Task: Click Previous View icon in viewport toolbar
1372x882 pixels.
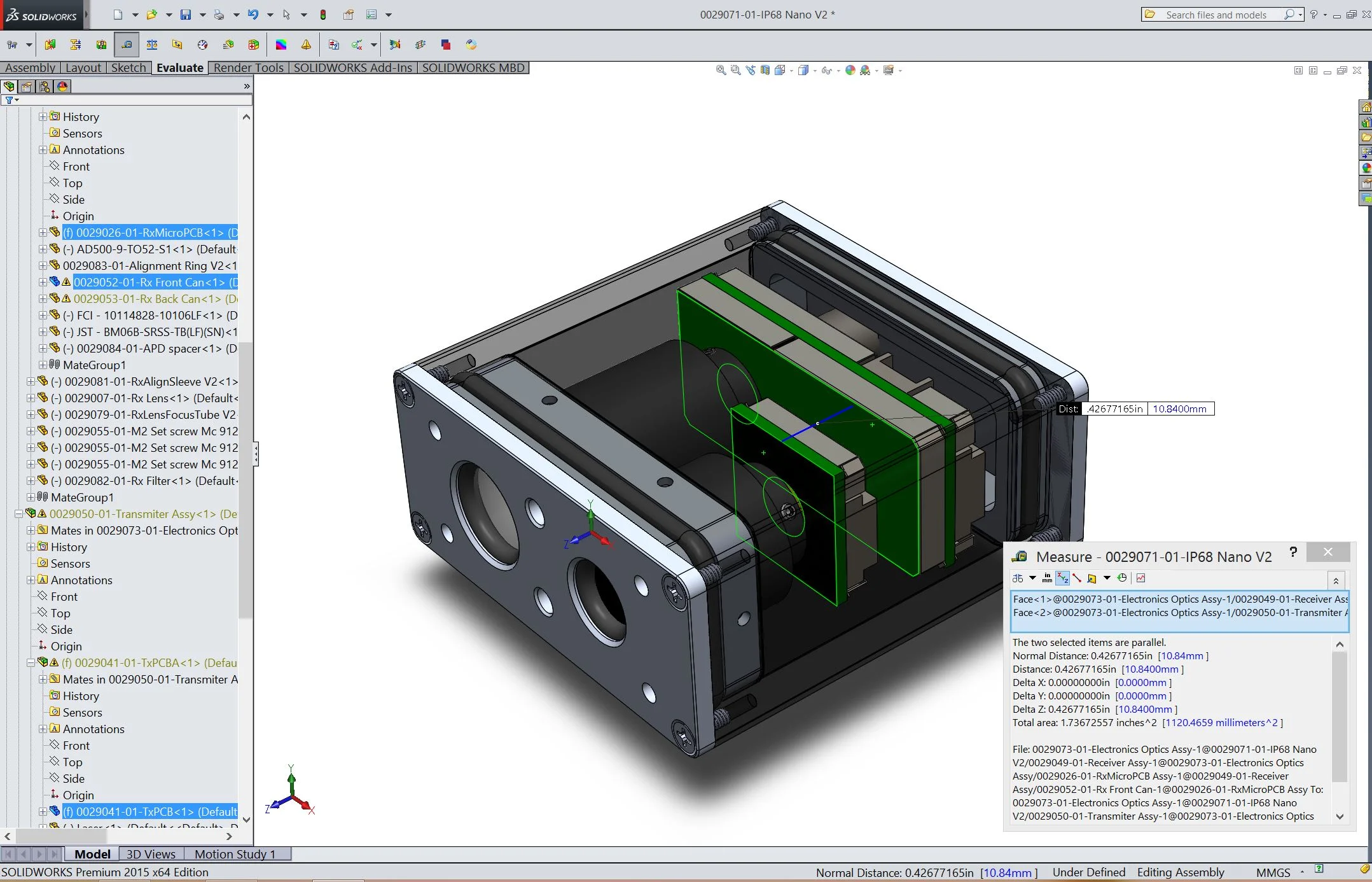Action: tap(751, 70)
